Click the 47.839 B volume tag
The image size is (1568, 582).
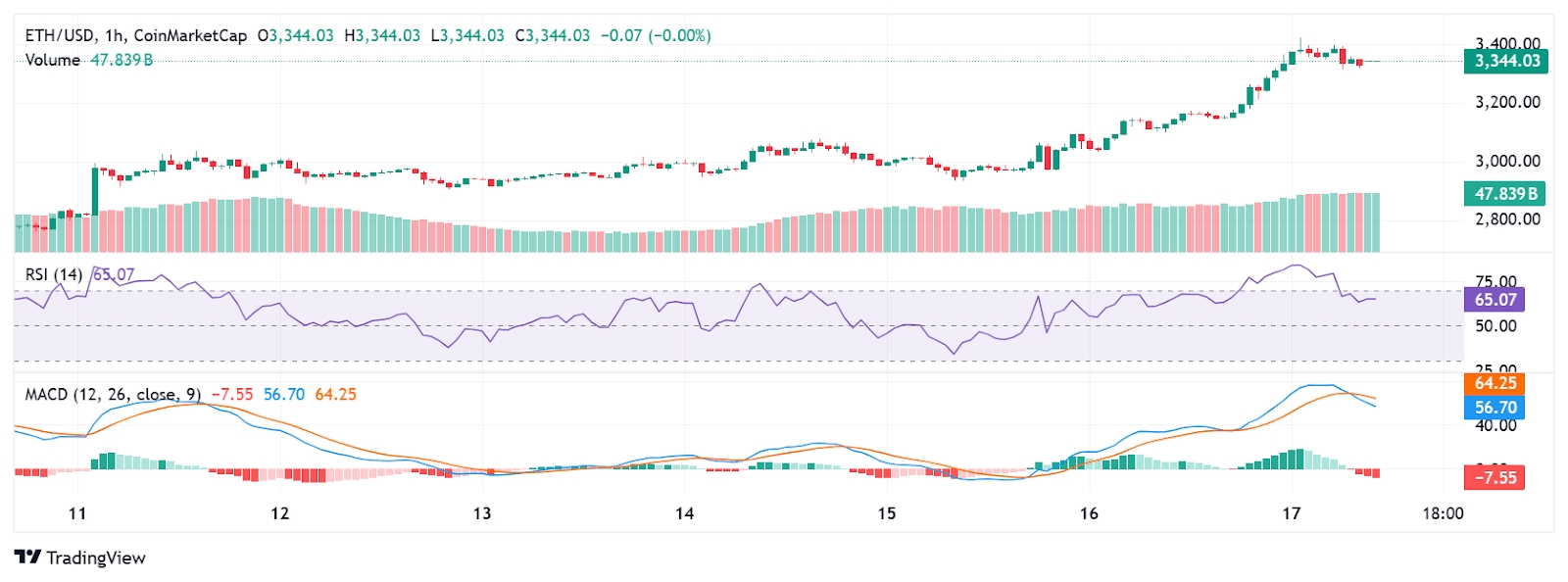click(1504, 193)
